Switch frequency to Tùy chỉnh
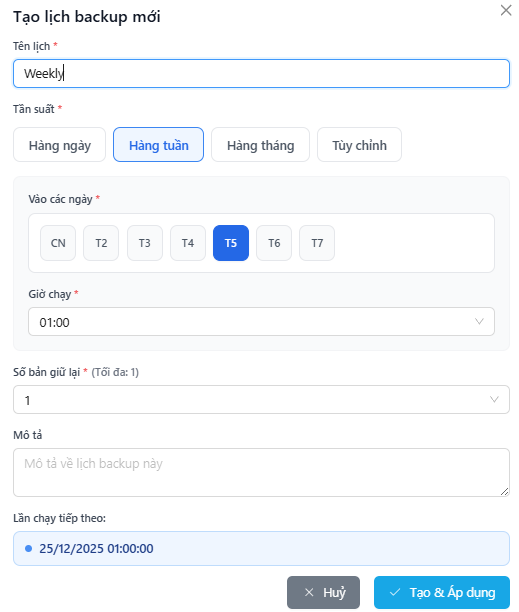519x612 pixels. coord(359,145)
